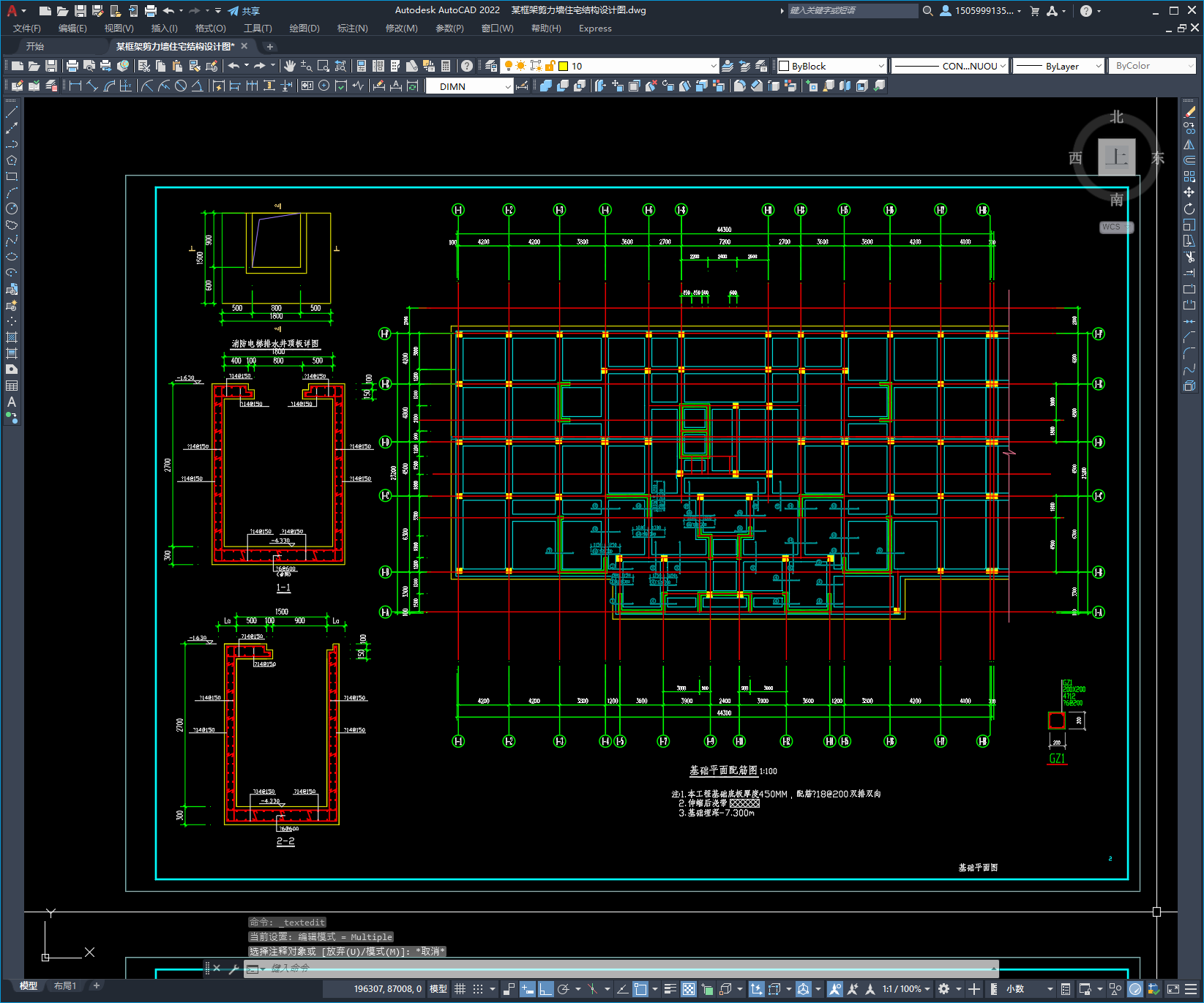Image resolution: width=1204 pixels, height=1003 pixels.
Task: Select the Multiline Text tool
Action: pyautogui.click(x=12, y=402)
